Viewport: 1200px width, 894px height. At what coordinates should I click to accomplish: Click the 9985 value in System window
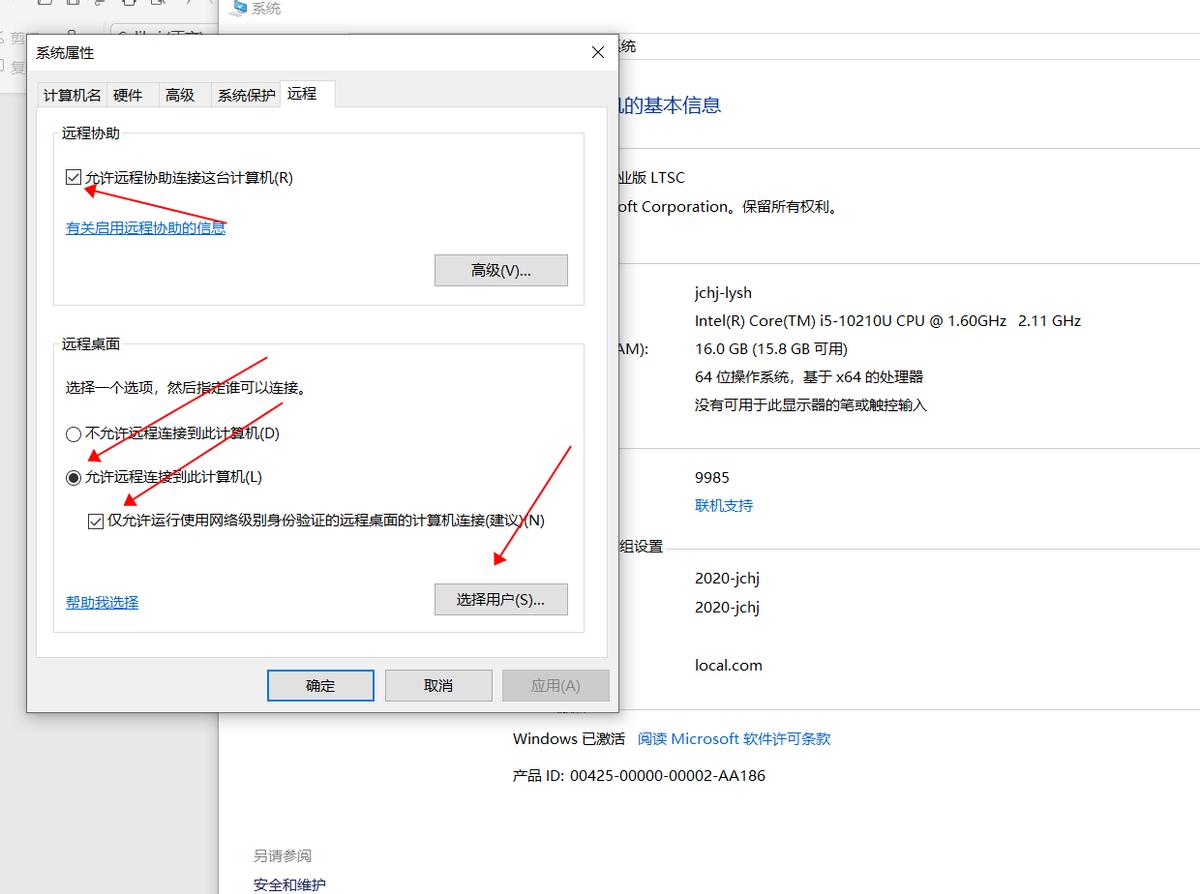pyautogui.click(x=712, y=477)
